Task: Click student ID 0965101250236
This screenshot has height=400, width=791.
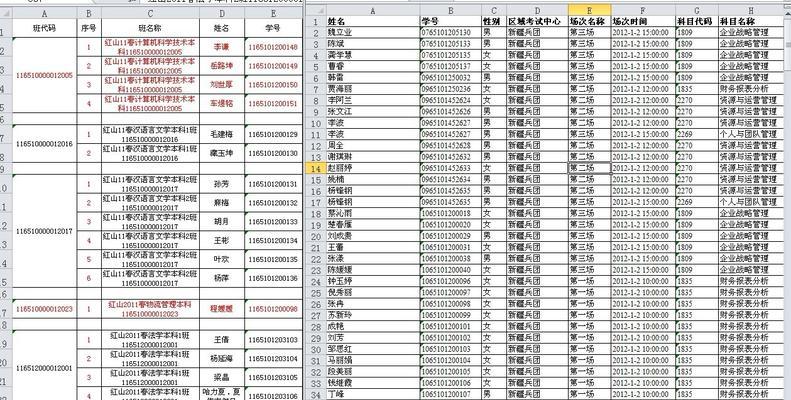Action: pyautogui.click(x=450, y=89)
